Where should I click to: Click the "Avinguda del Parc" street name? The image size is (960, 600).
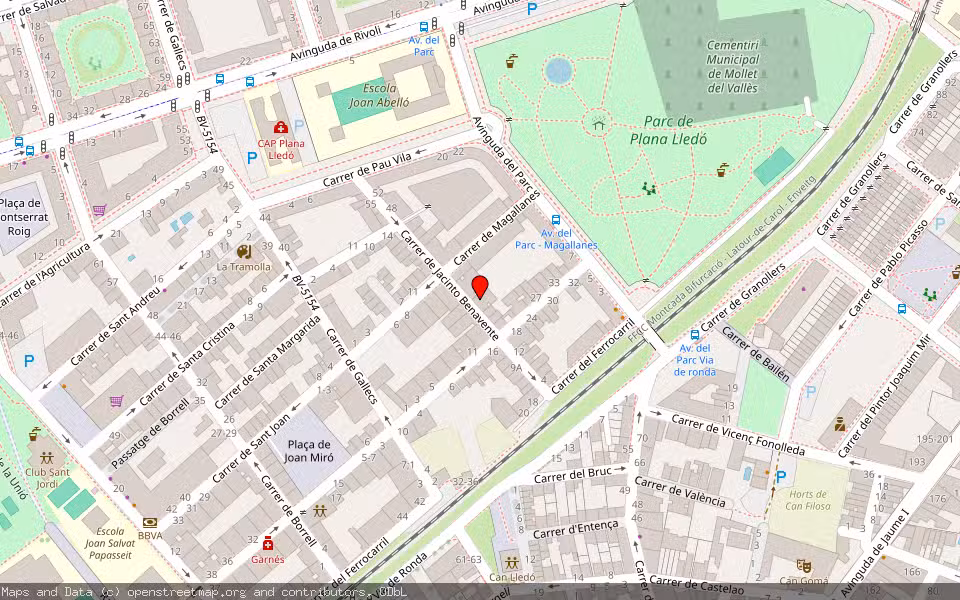tap(504, 154)
